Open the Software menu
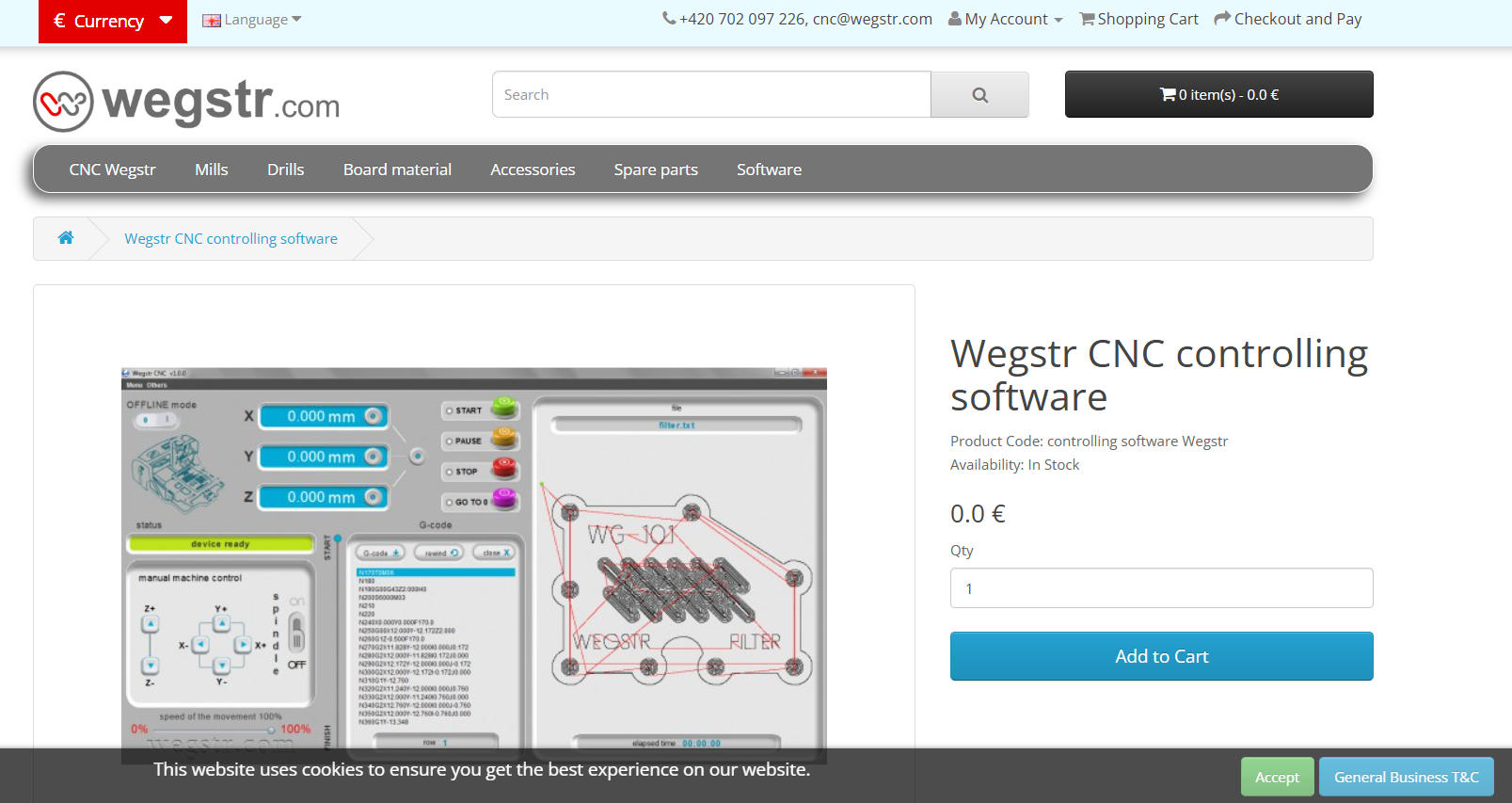 769,169
